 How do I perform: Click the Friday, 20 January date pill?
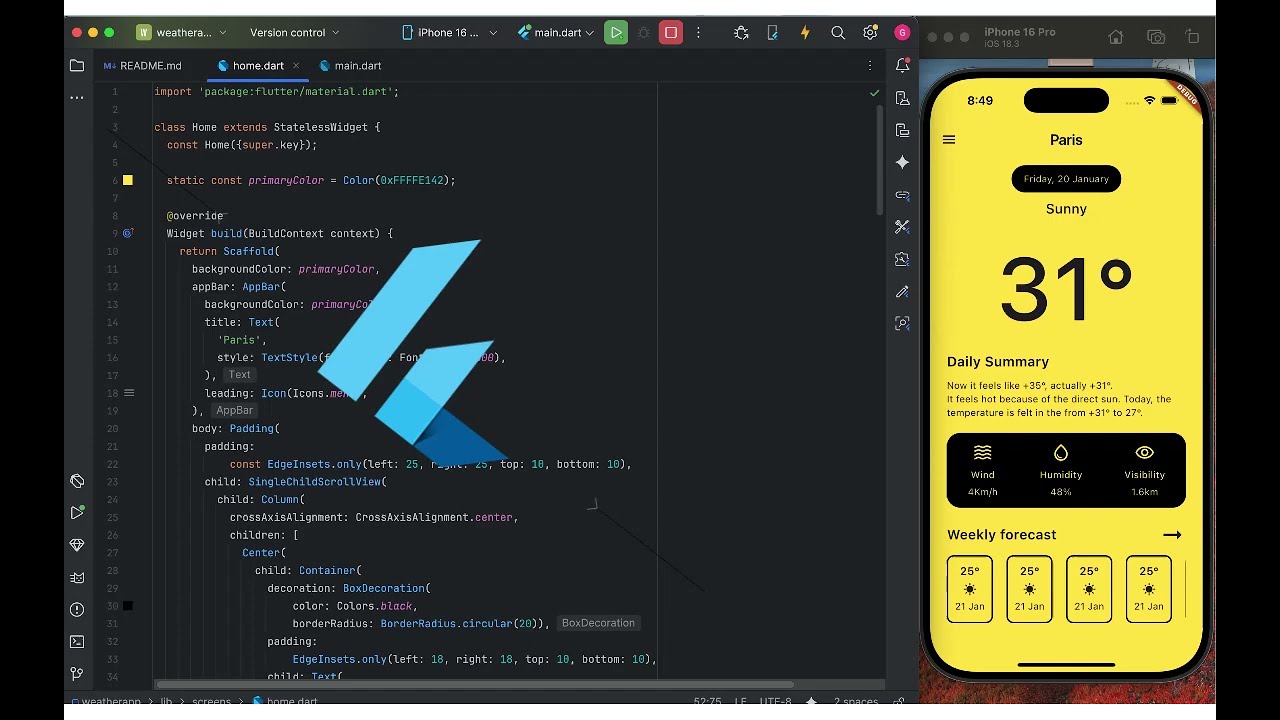tap(1066, 179)
